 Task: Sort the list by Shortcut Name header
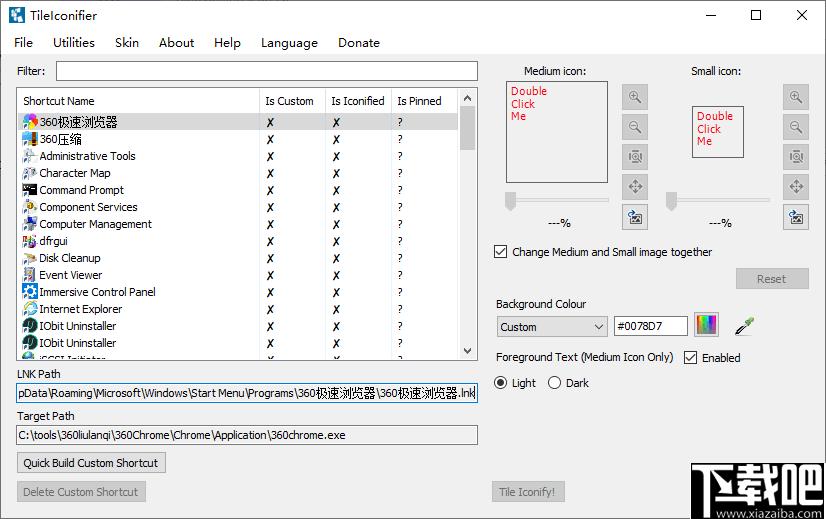pyautogui.click(x=138, y=101)
